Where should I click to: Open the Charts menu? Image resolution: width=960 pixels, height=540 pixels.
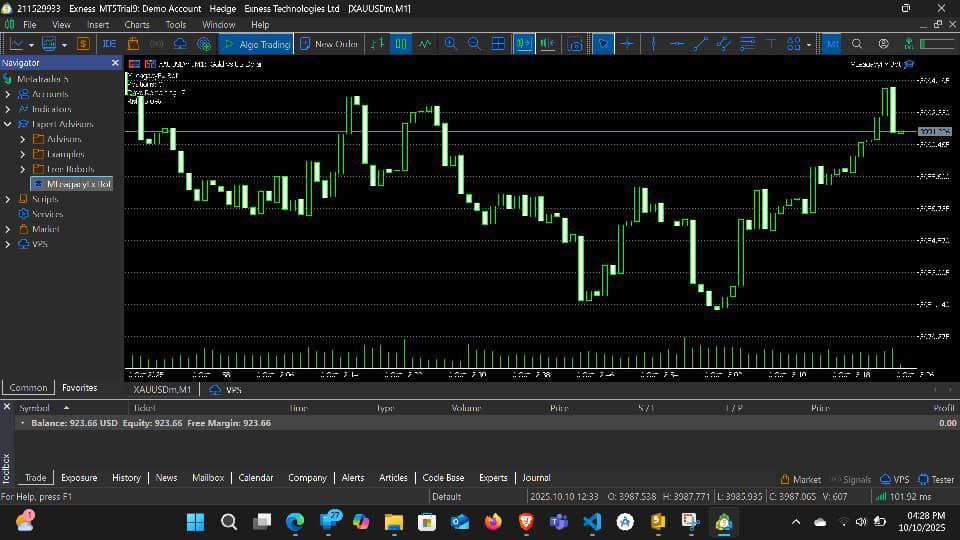(137, 24)
